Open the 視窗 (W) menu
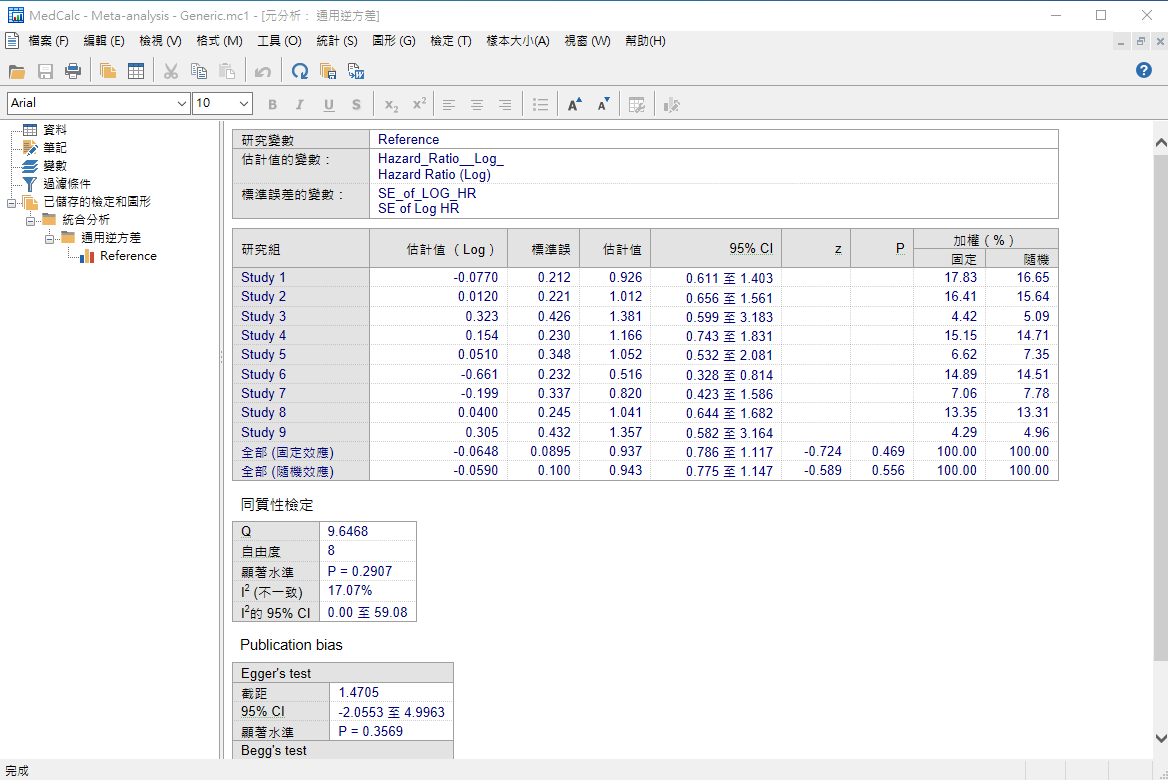This screenshot has width=1168, height=780. [x=587, y=41]
